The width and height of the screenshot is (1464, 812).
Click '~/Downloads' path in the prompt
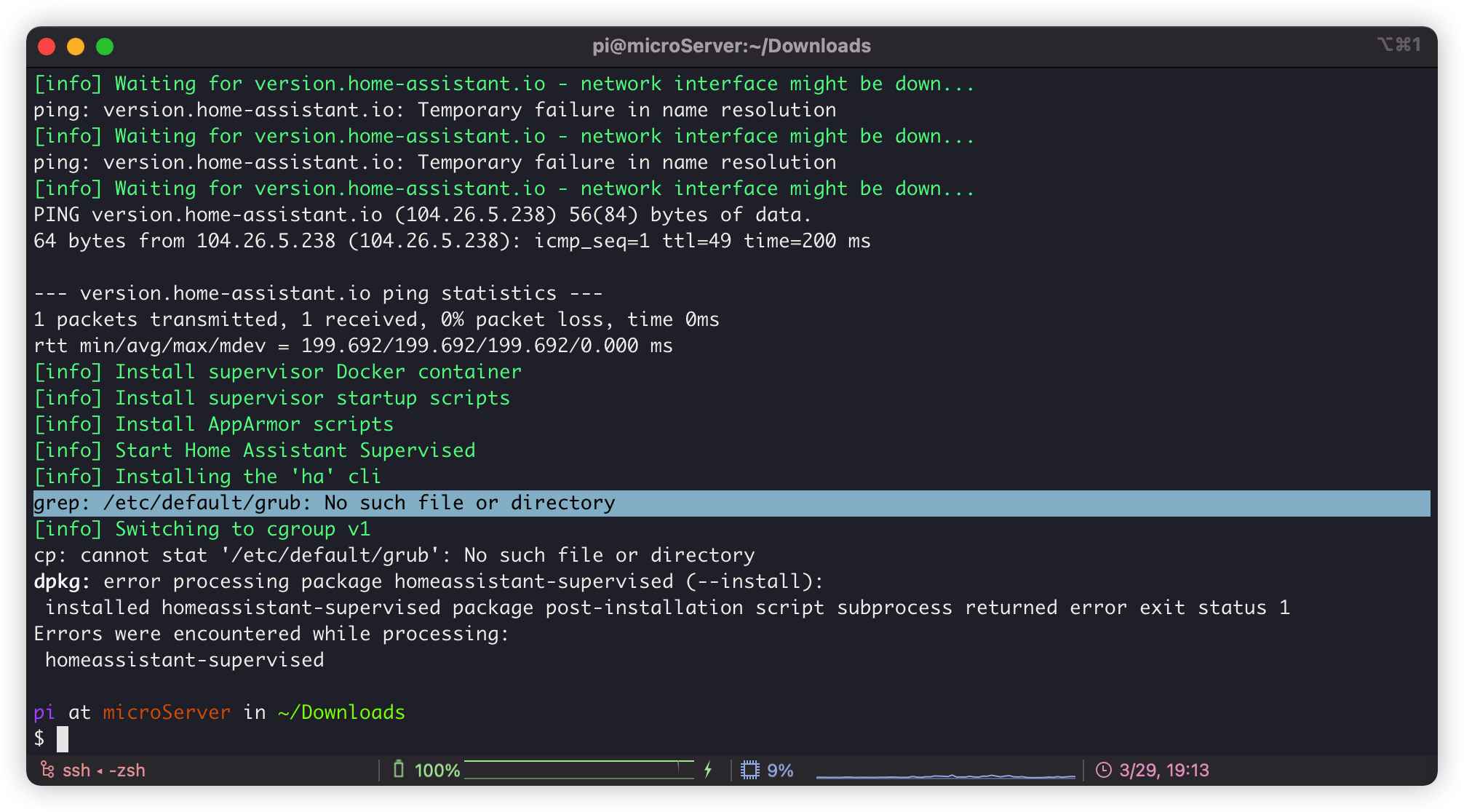point(341,712)
